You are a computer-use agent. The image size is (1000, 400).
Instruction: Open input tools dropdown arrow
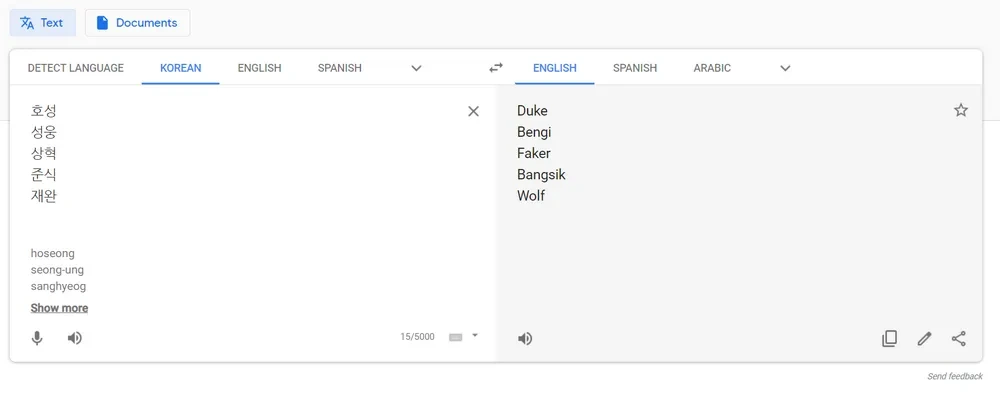tap(474, 335)
